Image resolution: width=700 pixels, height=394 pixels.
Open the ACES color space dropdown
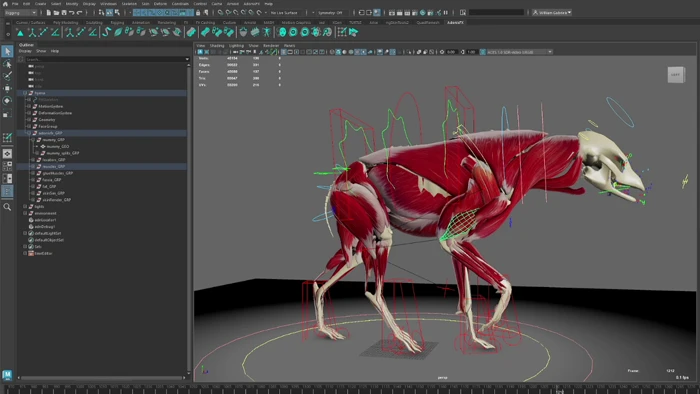coord(519,52)
